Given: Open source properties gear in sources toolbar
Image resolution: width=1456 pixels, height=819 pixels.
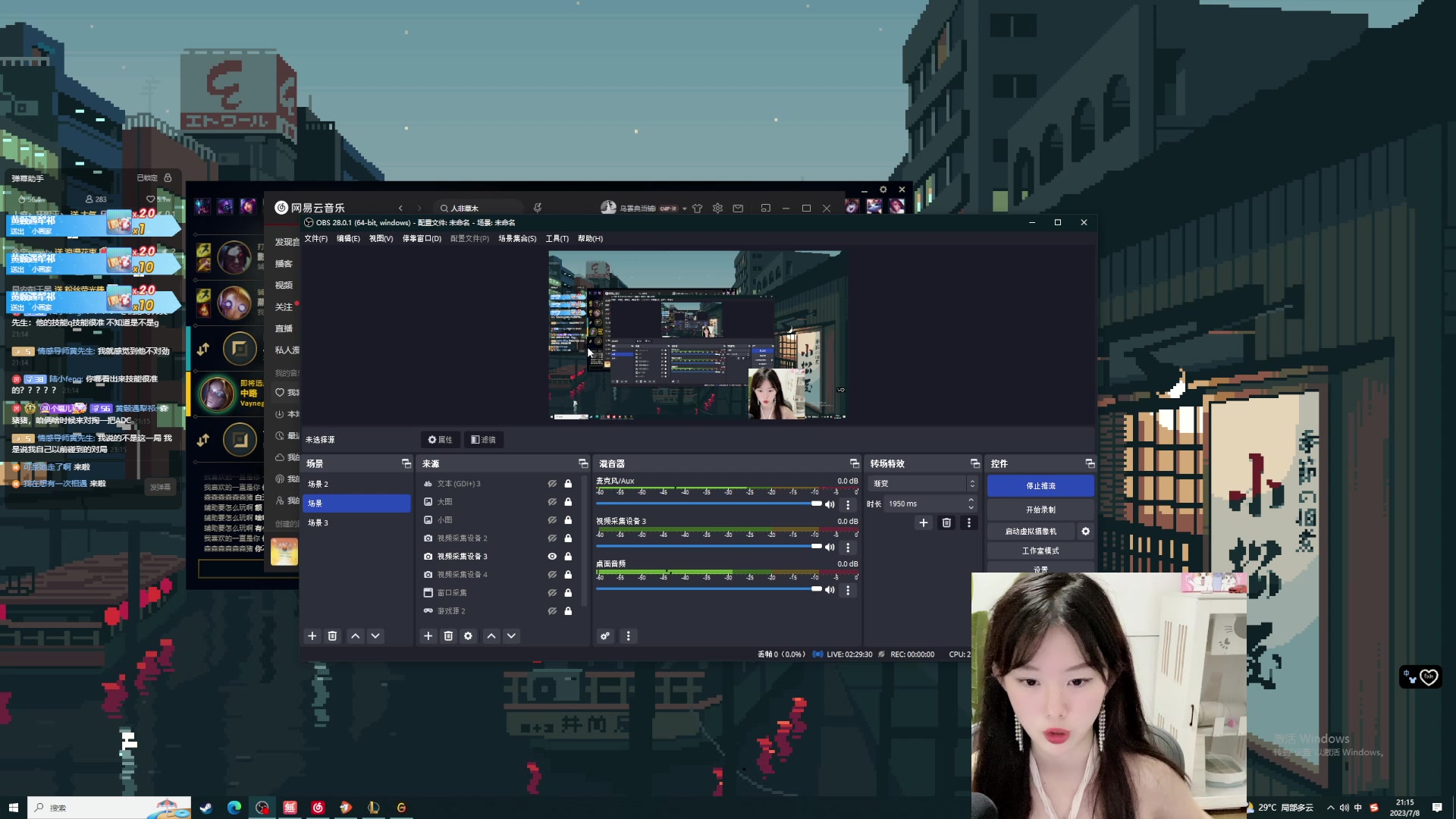Looking at the screenshot, I should pos(468,636).
